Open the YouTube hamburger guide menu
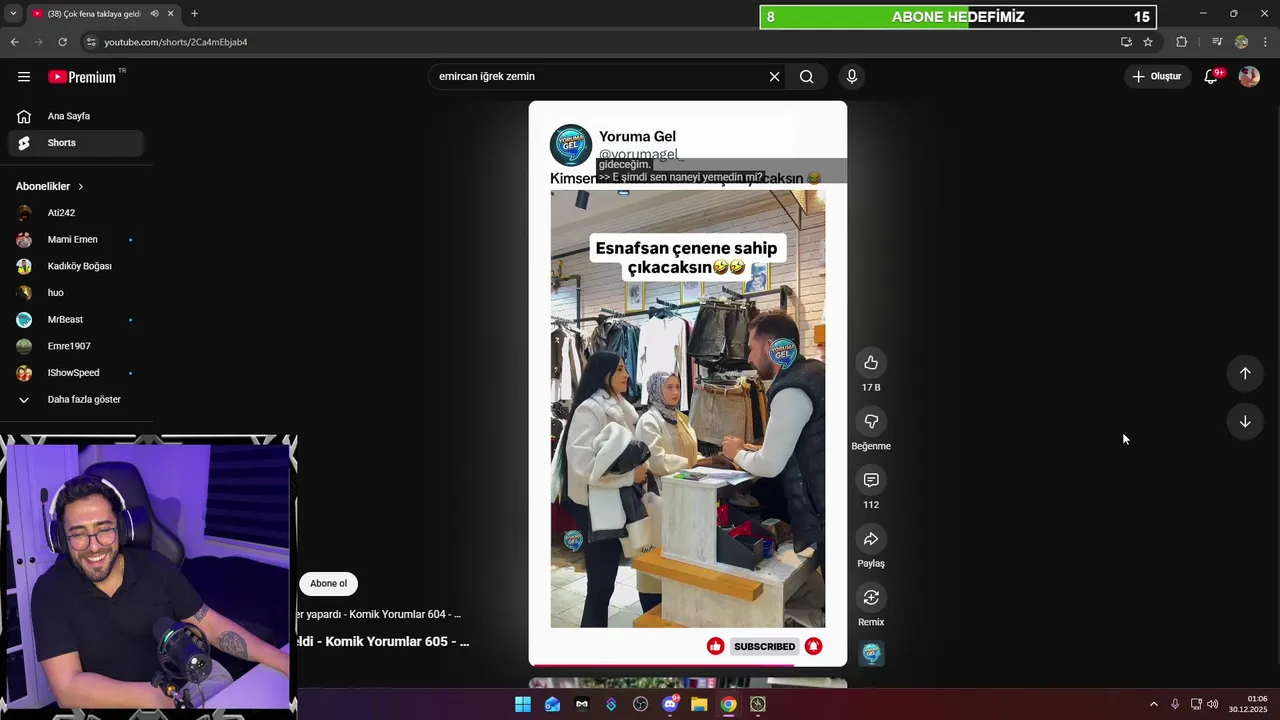 pyautogui.click(x=24, y=76)
